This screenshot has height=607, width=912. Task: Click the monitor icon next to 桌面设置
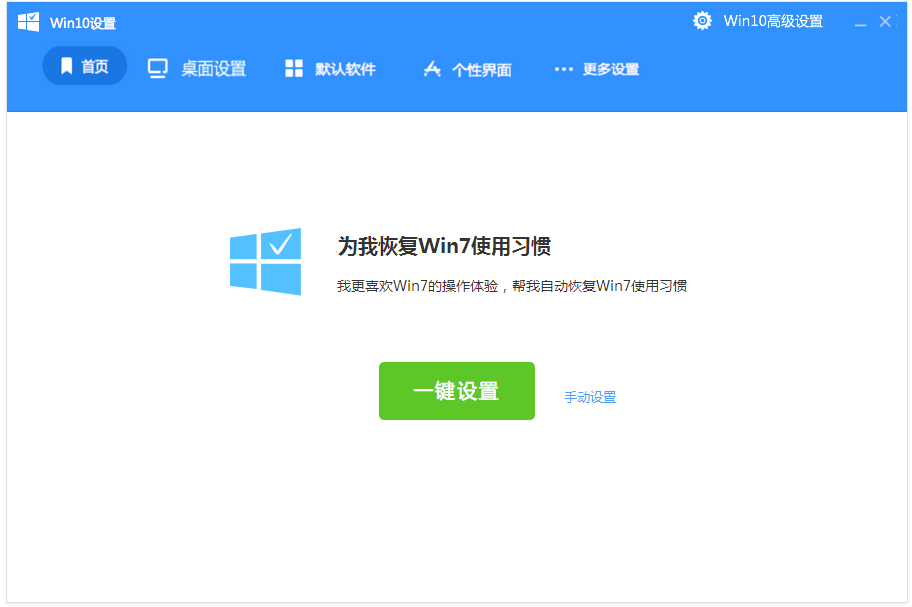(158, 68)
